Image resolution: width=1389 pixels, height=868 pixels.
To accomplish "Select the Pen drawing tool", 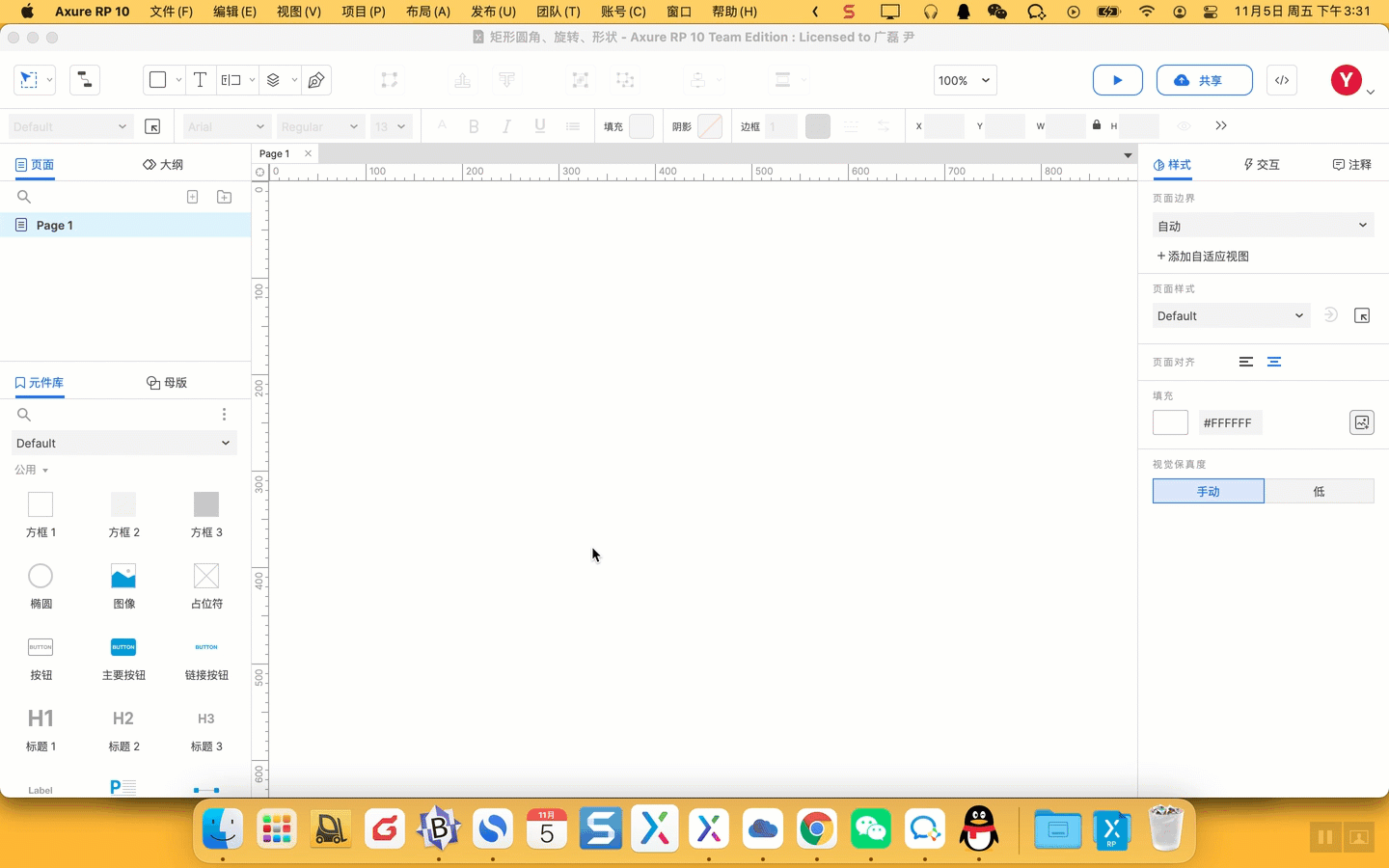I will [x=316, y=80].
